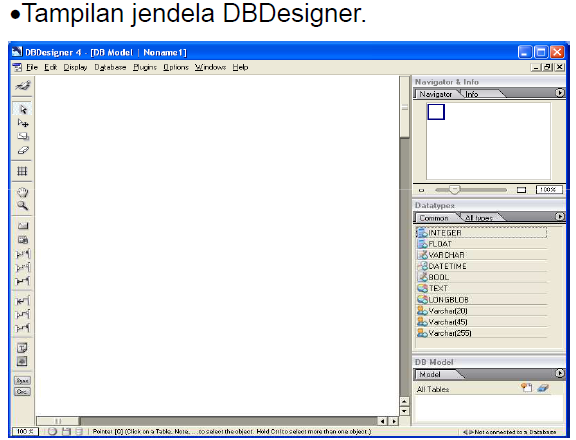Image resolution: width=576 pixels, height=440 pixels.
Task: Select the Hand pan tool
Action: [23, 192]
